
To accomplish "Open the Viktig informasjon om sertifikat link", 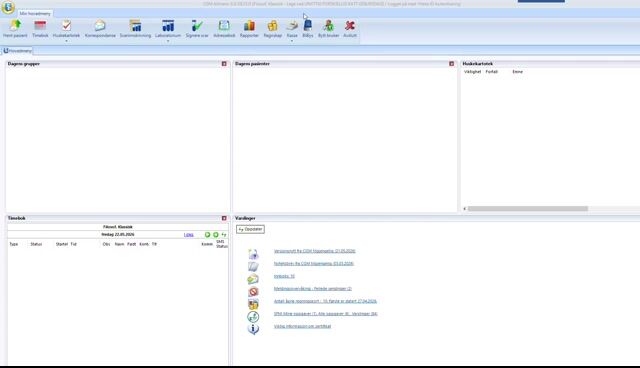I will (x=302, y=326).
